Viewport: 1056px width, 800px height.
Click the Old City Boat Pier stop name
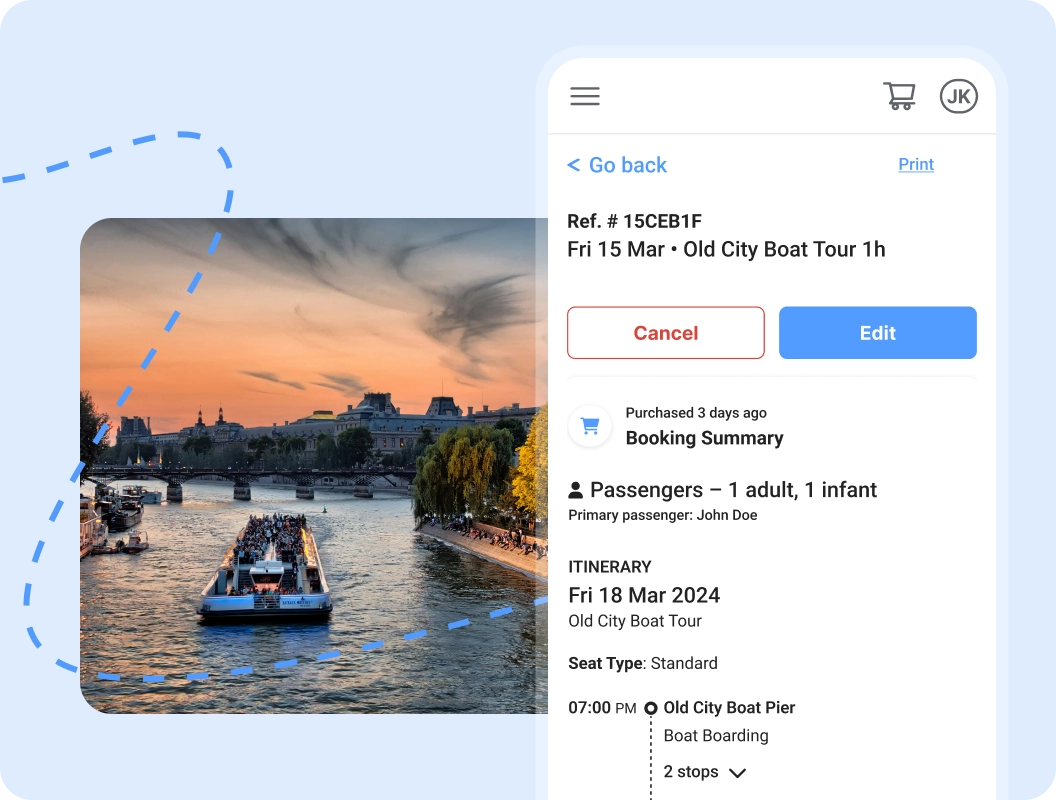coord(729,708)
